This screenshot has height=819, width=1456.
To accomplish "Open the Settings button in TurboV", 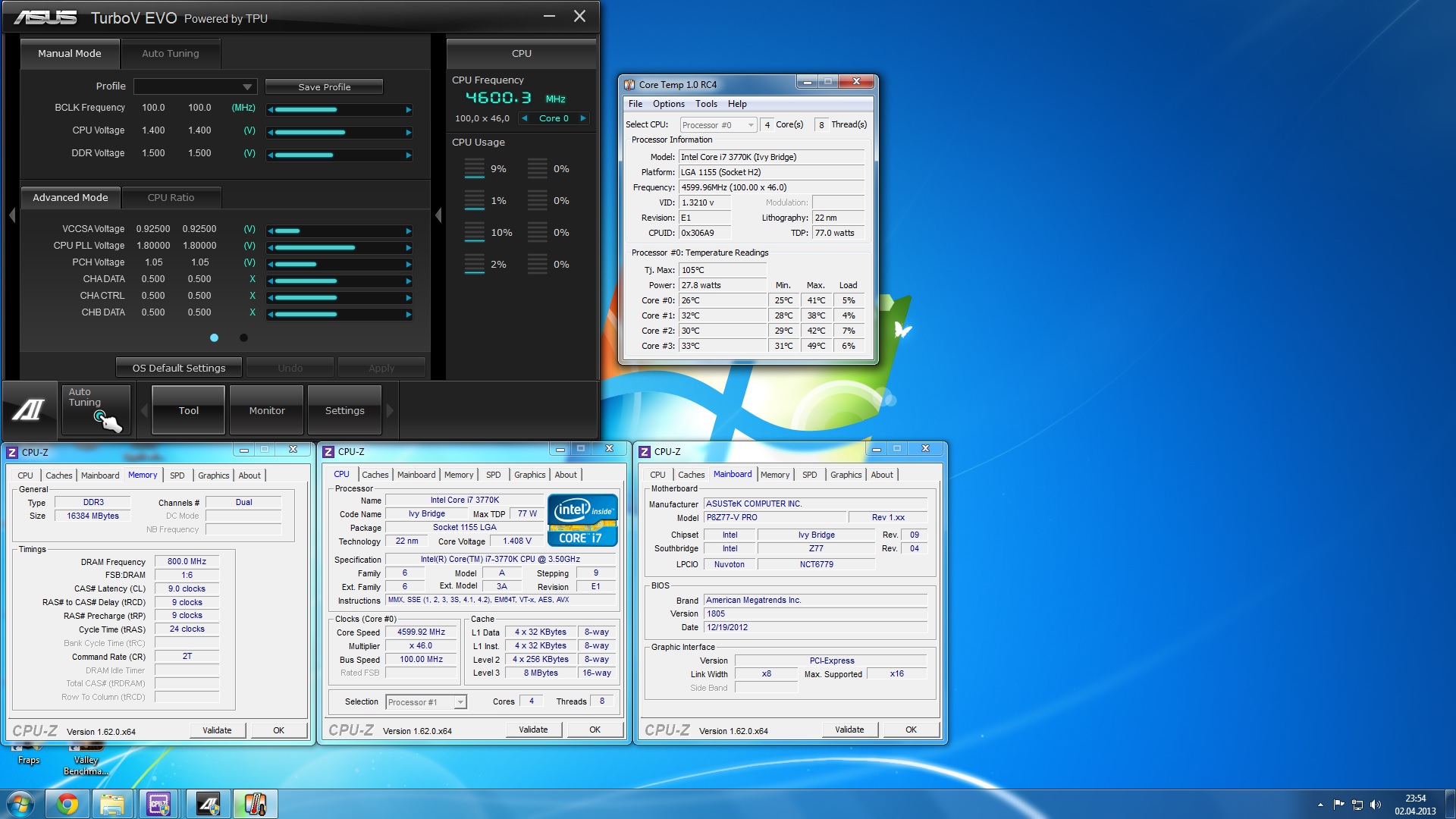I will coord(345,410).
